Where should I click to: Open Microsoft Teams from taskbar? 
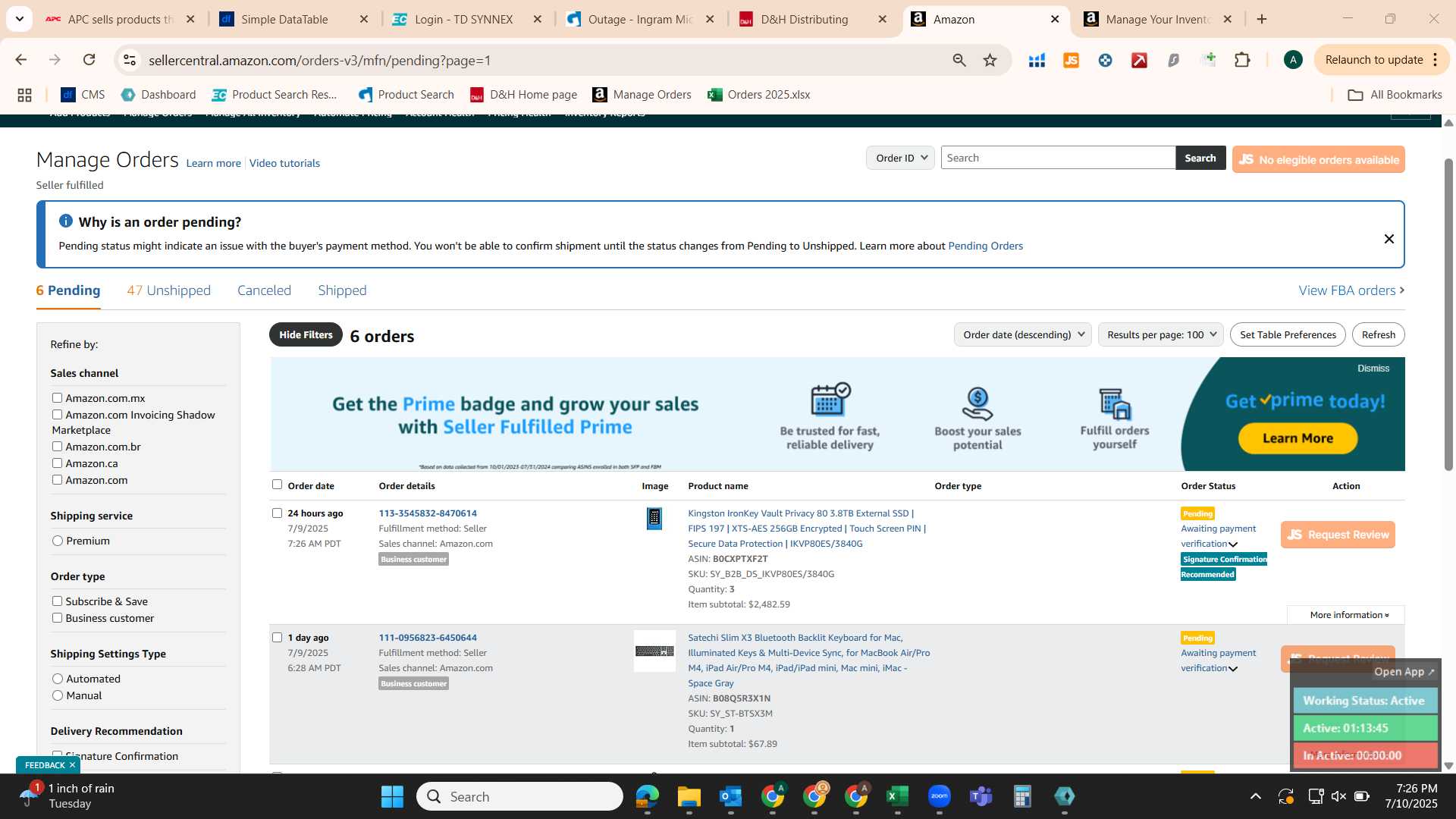pyautogui.click(x=981, y=796)
